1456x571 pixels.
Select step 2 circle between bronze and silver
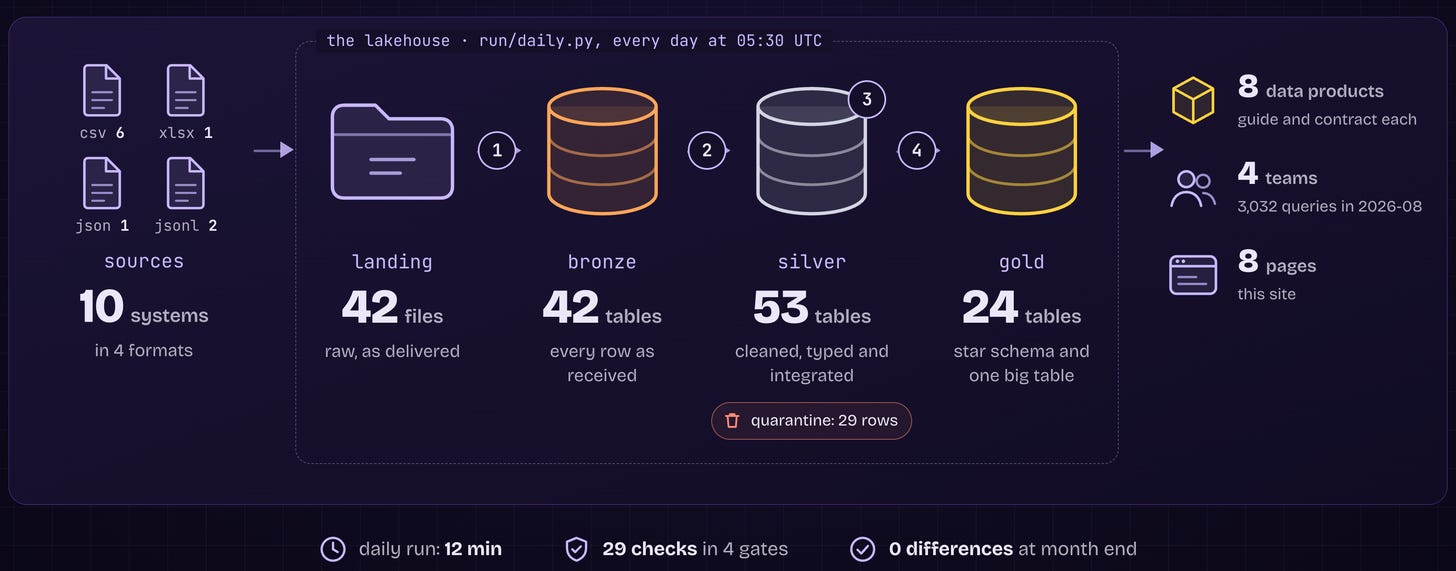pos(707,151)
